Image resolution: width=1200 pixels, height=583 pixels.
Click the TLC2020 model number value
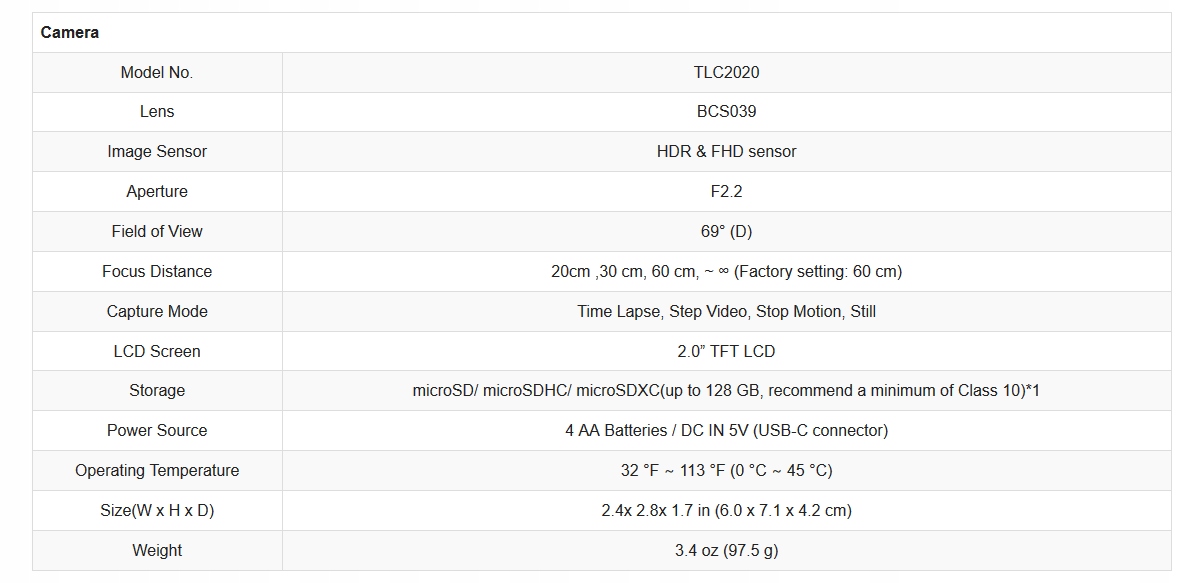click(x=726, y=72)
